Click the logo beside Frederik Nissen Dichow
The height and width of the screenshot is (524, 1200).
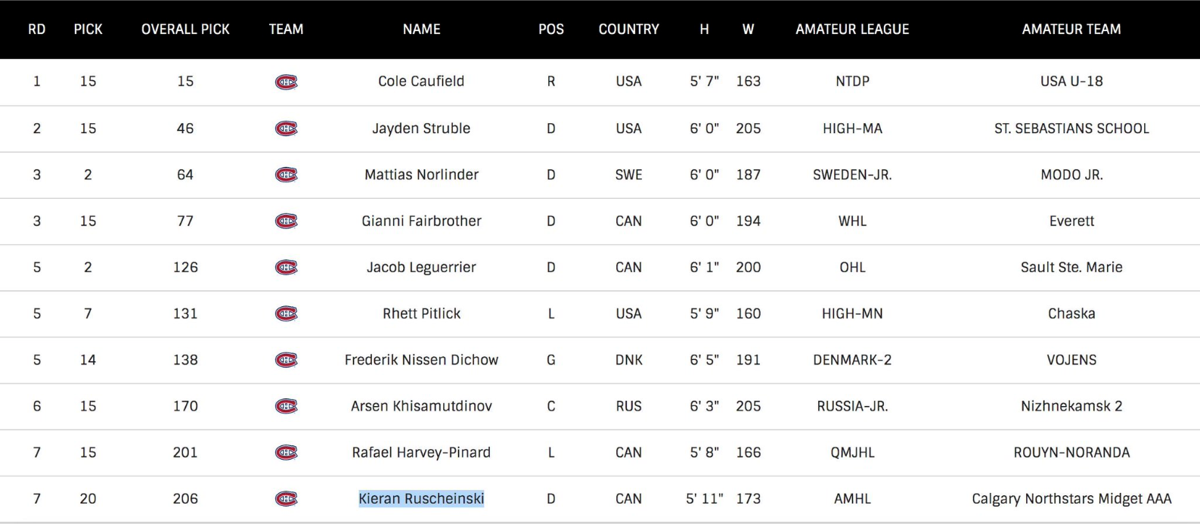286,360
